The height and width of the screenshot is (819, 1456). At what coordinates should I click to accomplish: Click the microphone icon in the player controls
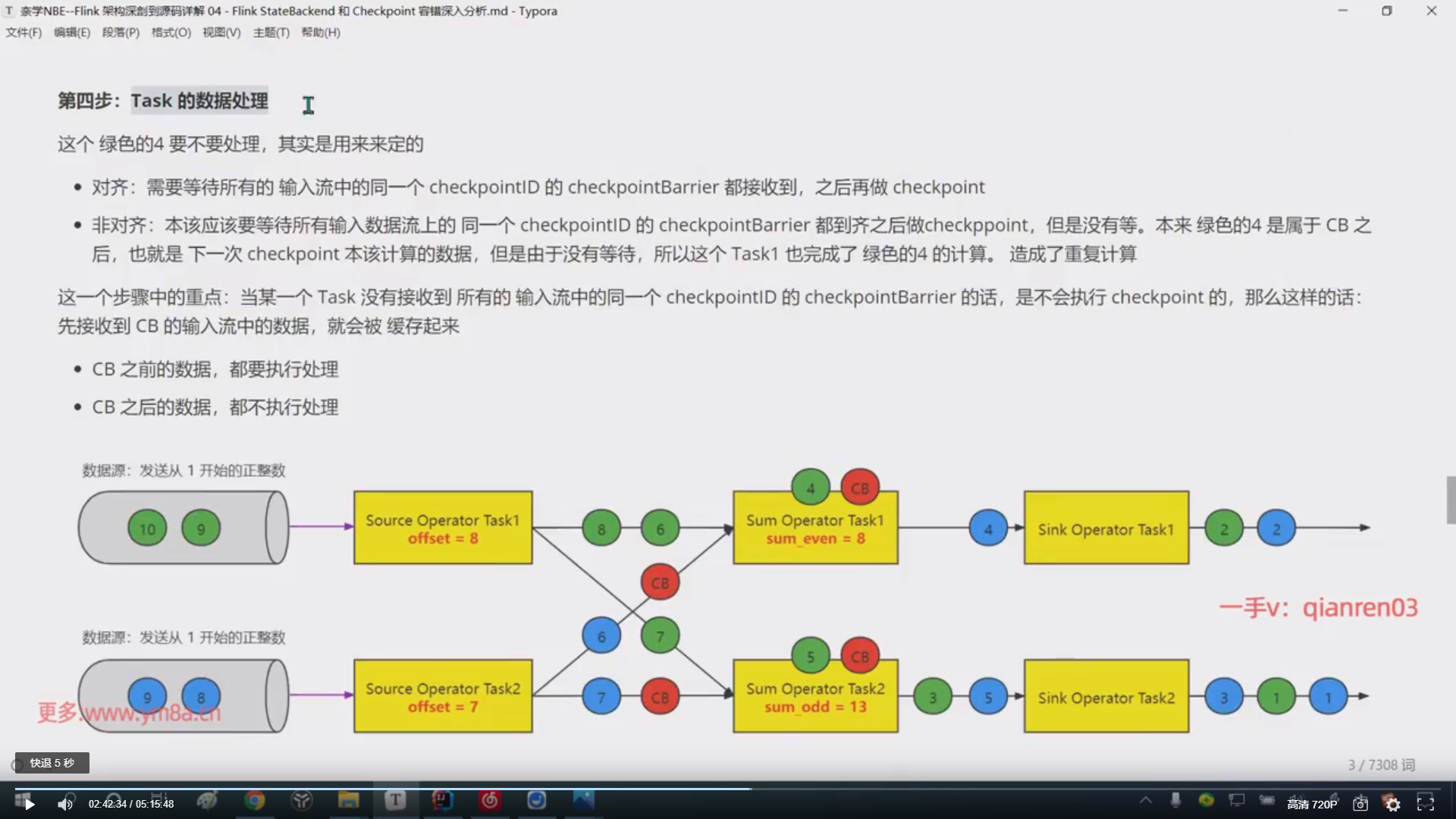(x=1176, y=802)
